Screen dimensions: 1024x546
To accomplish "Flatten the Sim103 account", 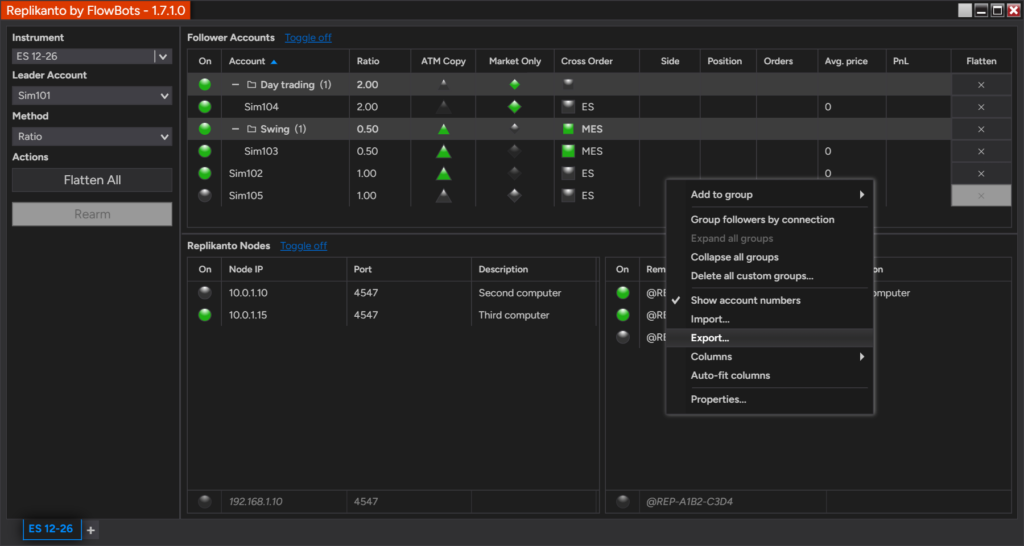I will click(981, 152).
